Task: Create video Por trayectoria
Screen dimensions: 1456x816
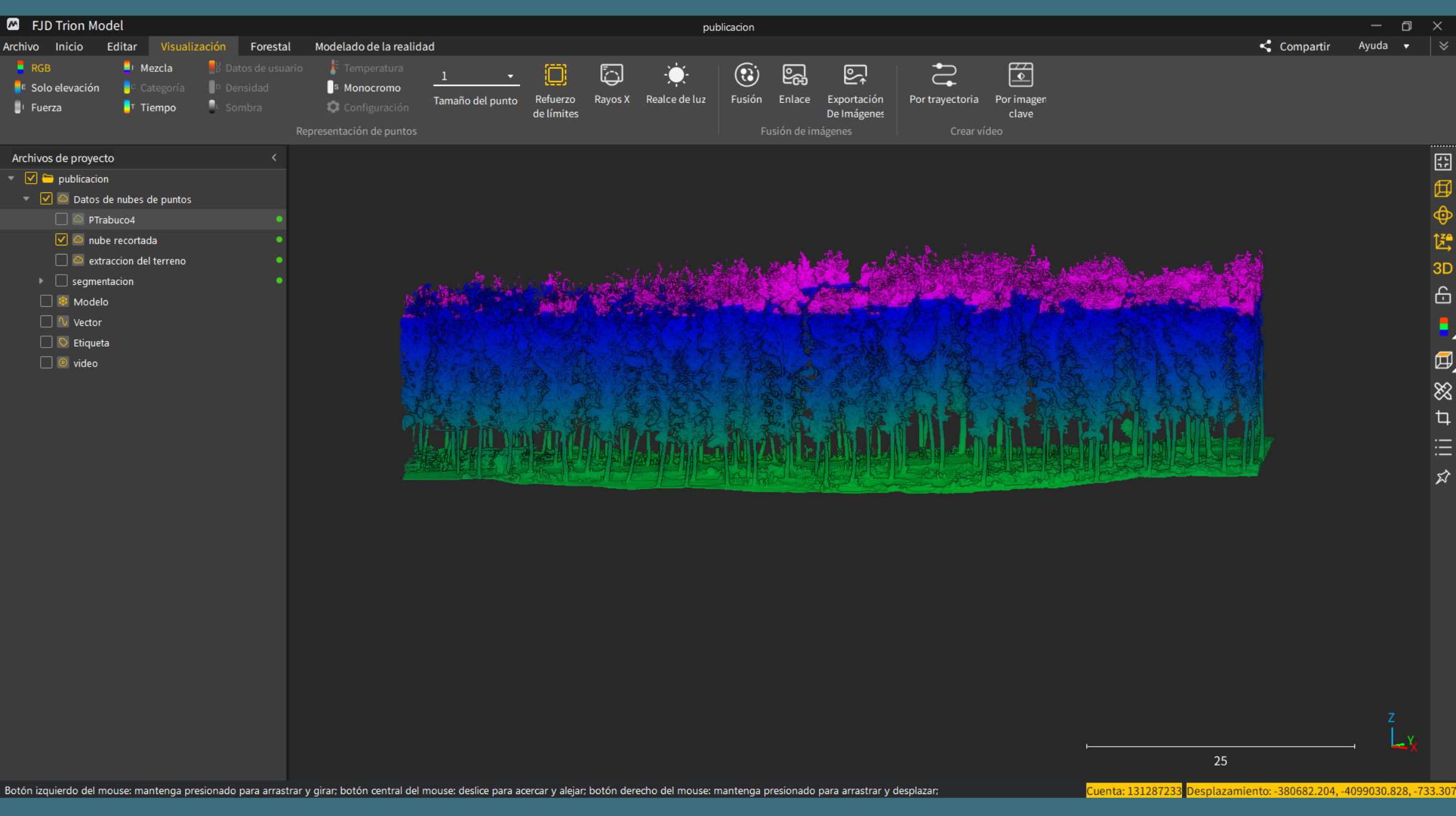Action: [943, 84]
